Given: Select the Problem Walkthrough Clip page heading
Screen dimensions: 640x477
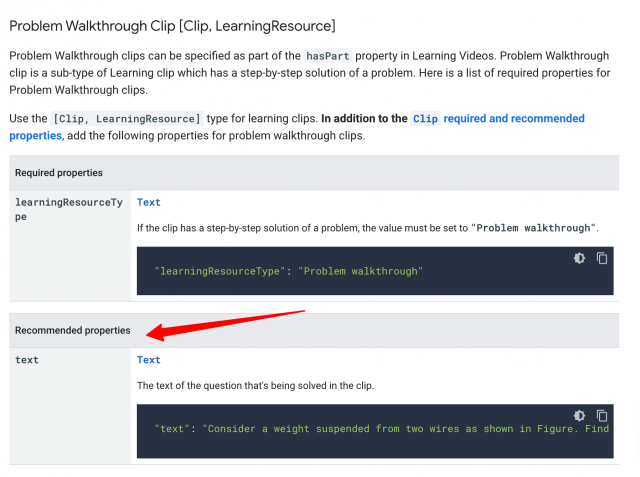Looking at the screenshot, I should pyautogui.click(x=172, y=25).
